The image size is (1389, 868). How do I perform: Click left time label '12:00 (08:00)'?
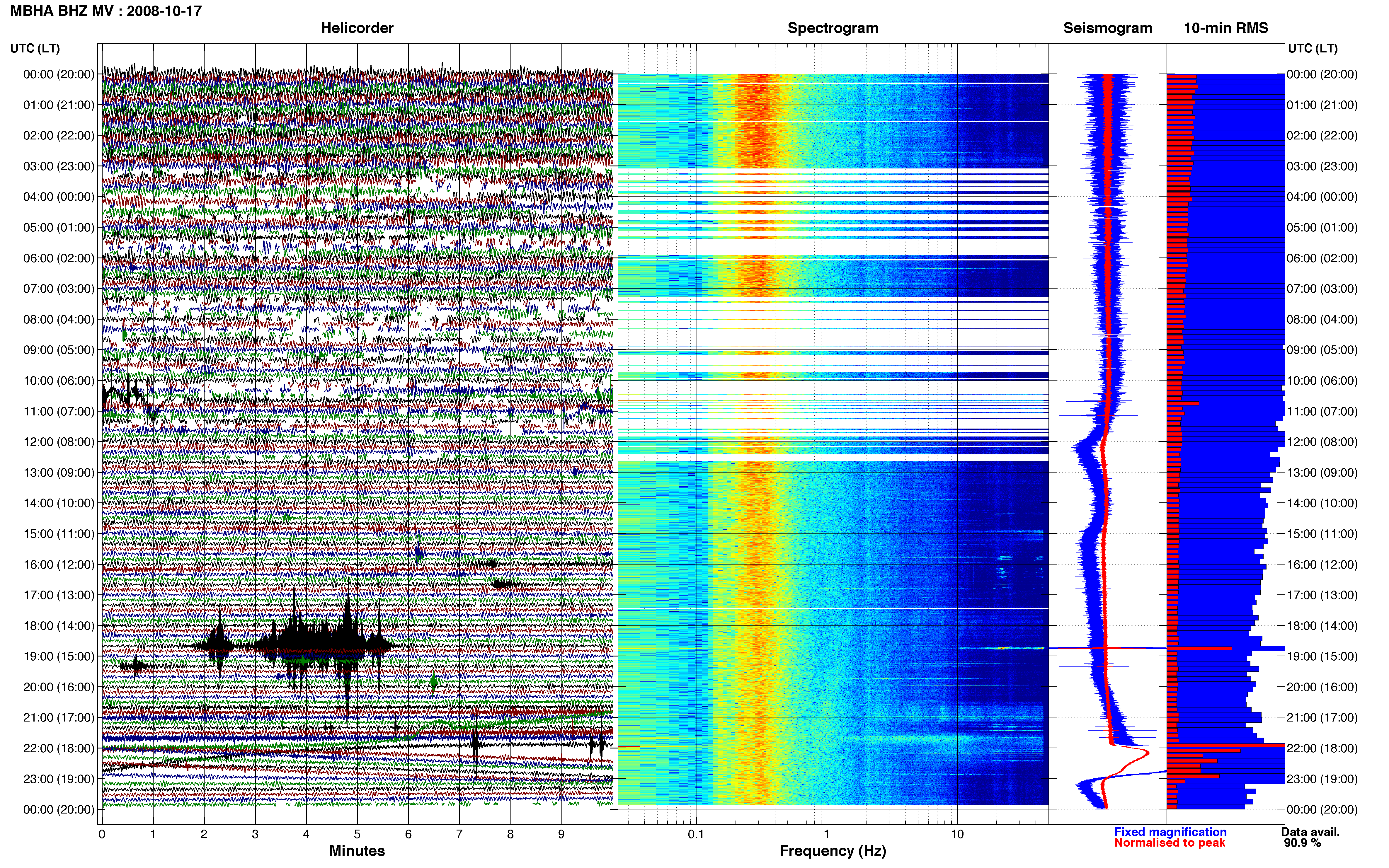(59, 442)
